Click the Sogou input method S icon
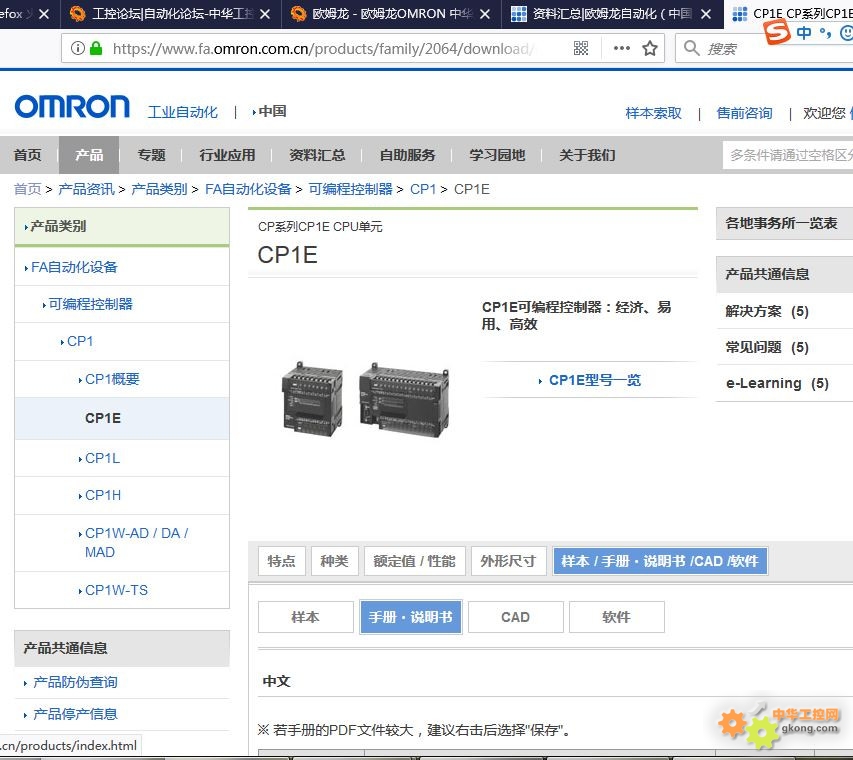Screen dimensions: 853x760 point(777,32)
